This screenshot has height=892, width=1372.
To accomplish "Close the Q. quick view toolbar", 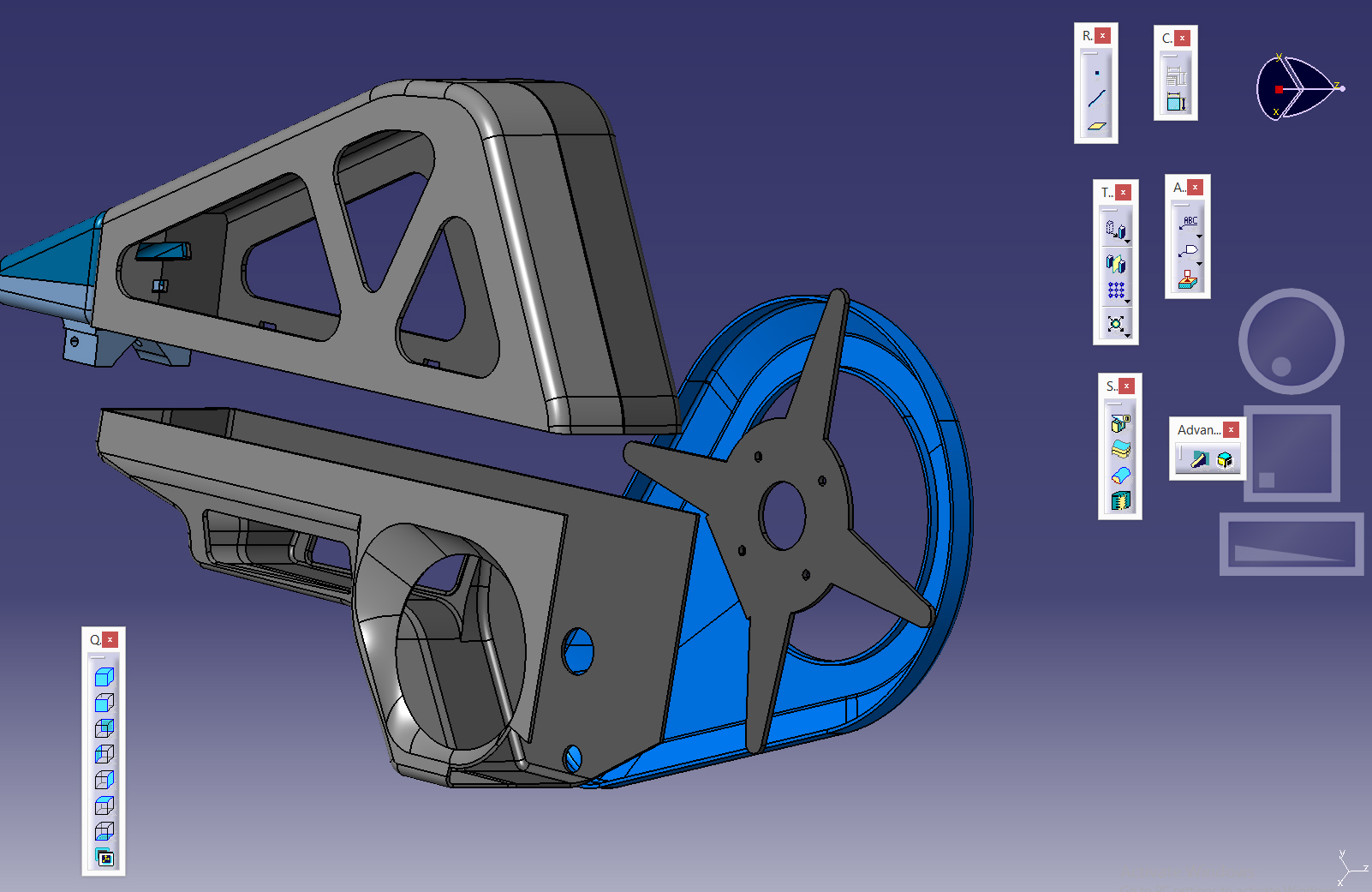I will [110, 640].
